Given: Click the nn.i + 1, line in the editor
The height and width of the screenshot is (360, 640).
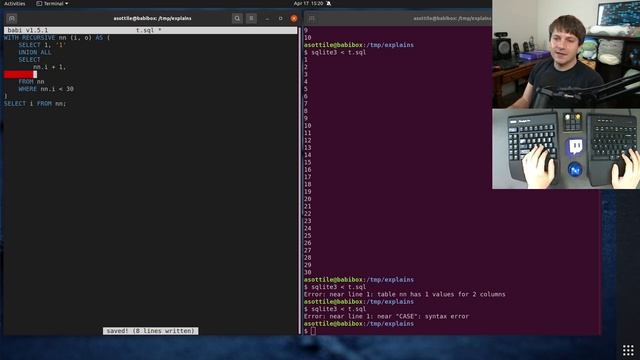Looking at the screenshot, I should [x=49, y=67].
